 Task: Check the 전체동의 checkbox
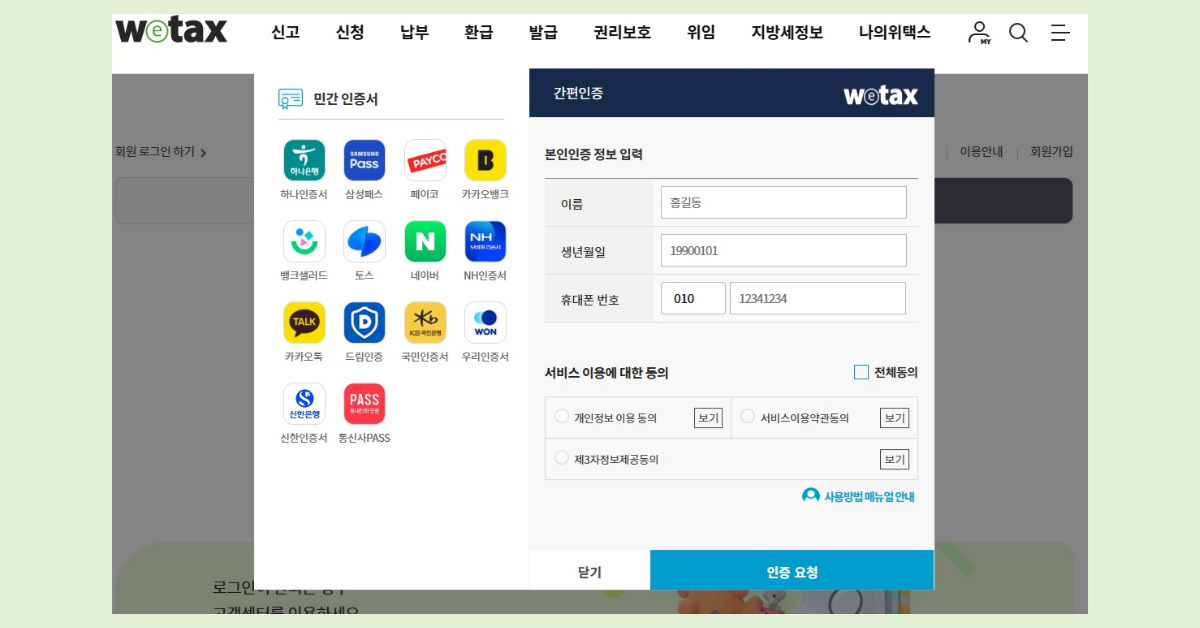coord(861,372)
